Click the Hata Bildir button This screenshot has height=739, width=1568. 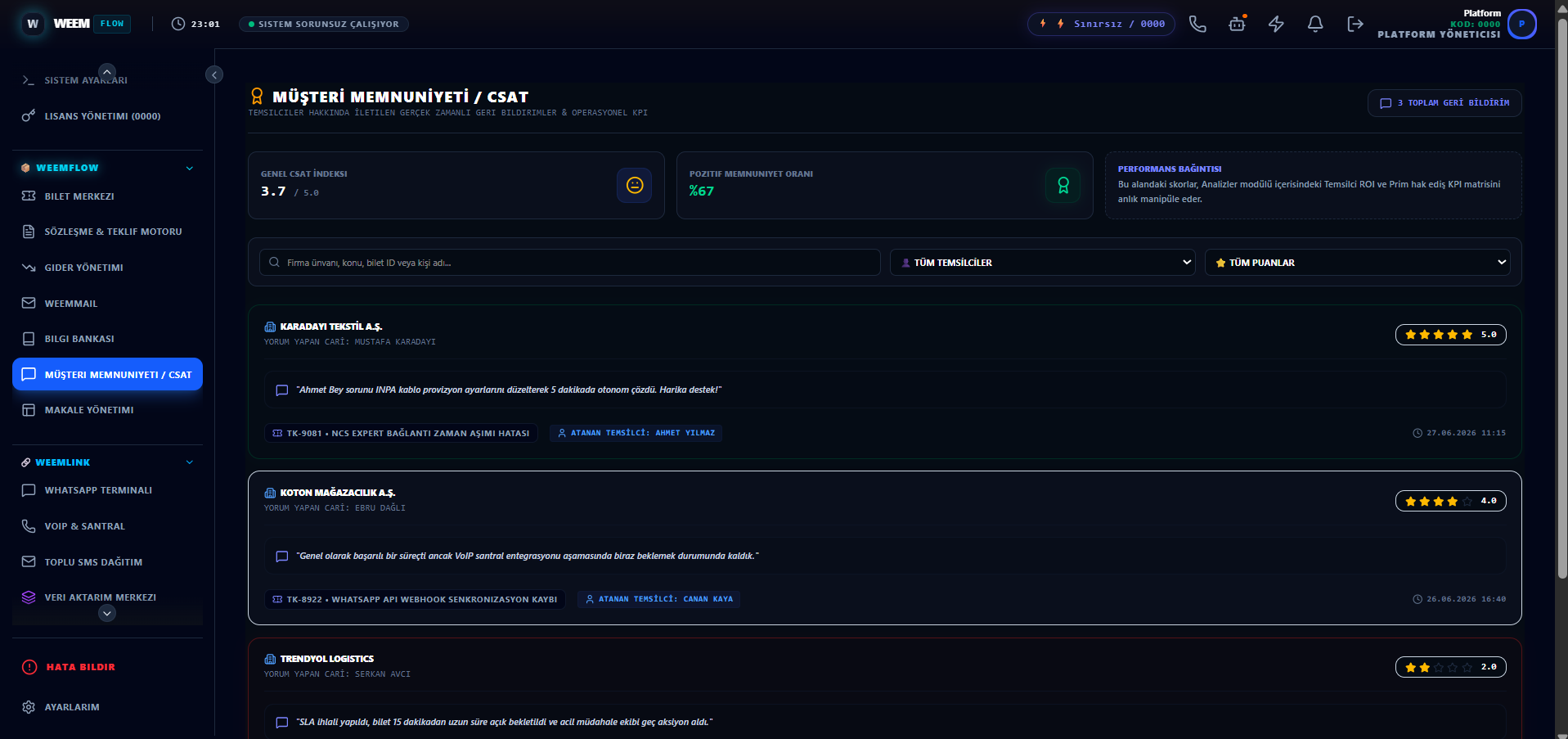point(107,667)
